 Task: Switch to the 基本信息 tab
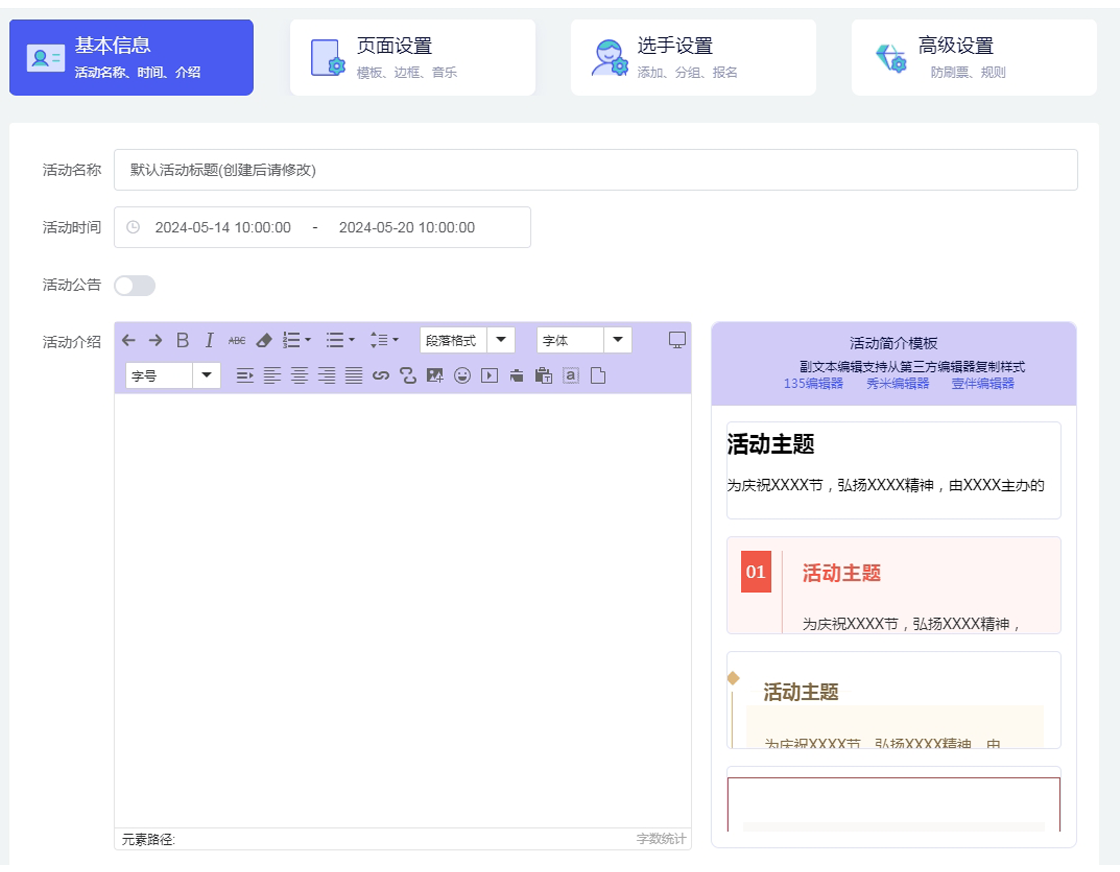tap(131, 57)
